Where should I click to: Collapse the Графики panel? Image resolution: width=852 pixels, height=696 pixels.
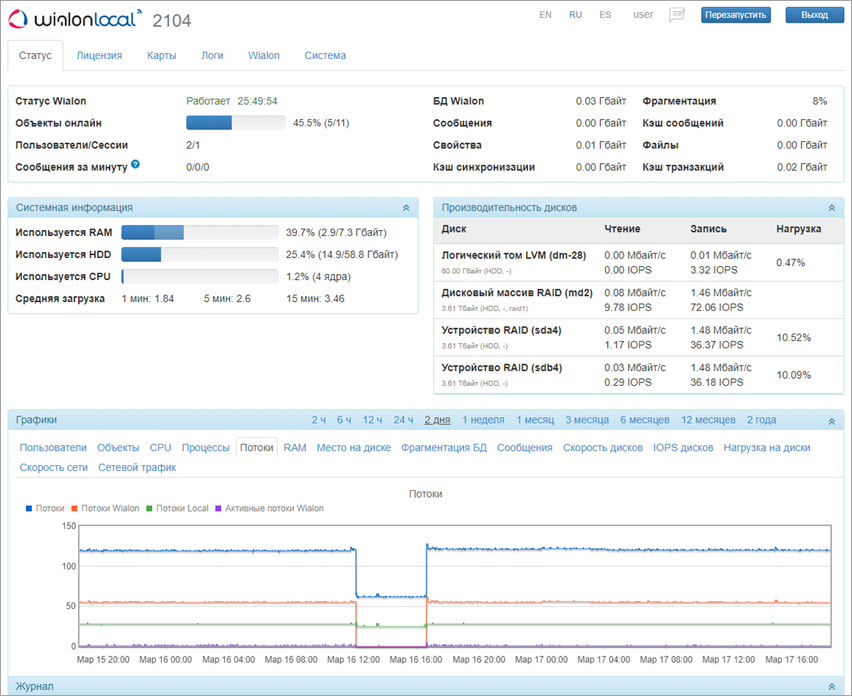(829, 421)
